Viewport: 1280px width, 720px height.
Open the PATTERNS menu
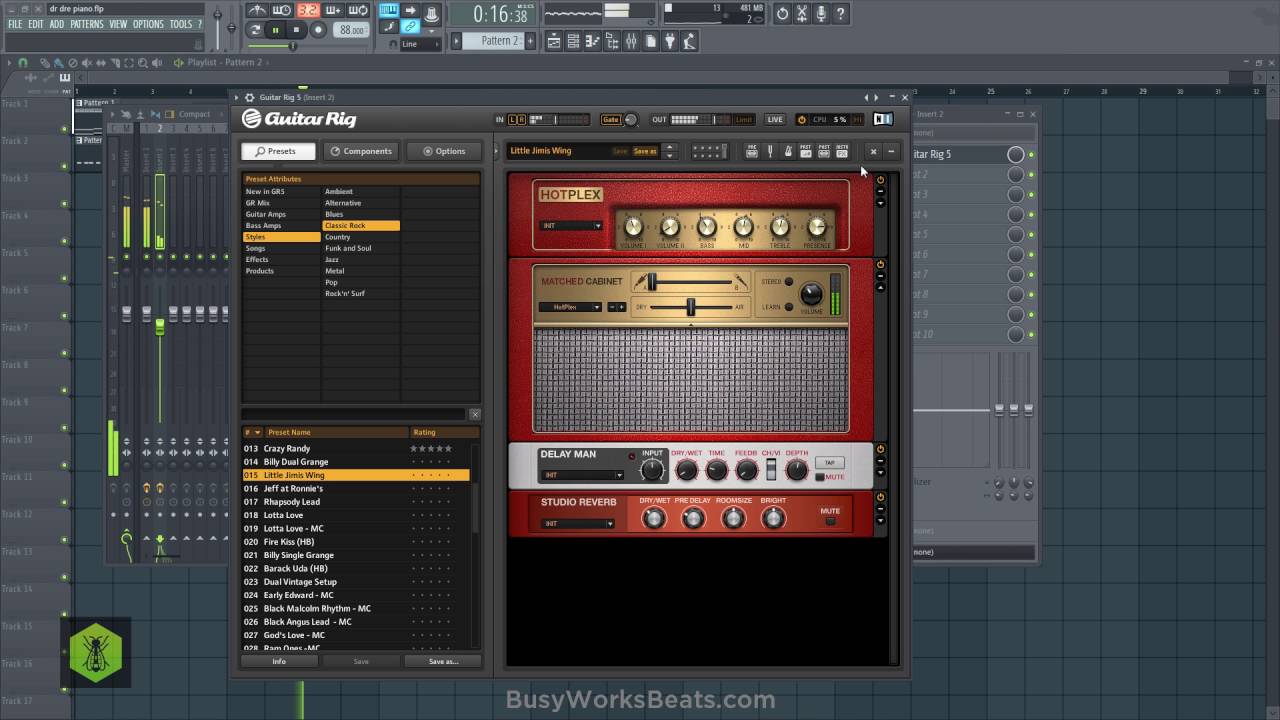pos(86,24)
